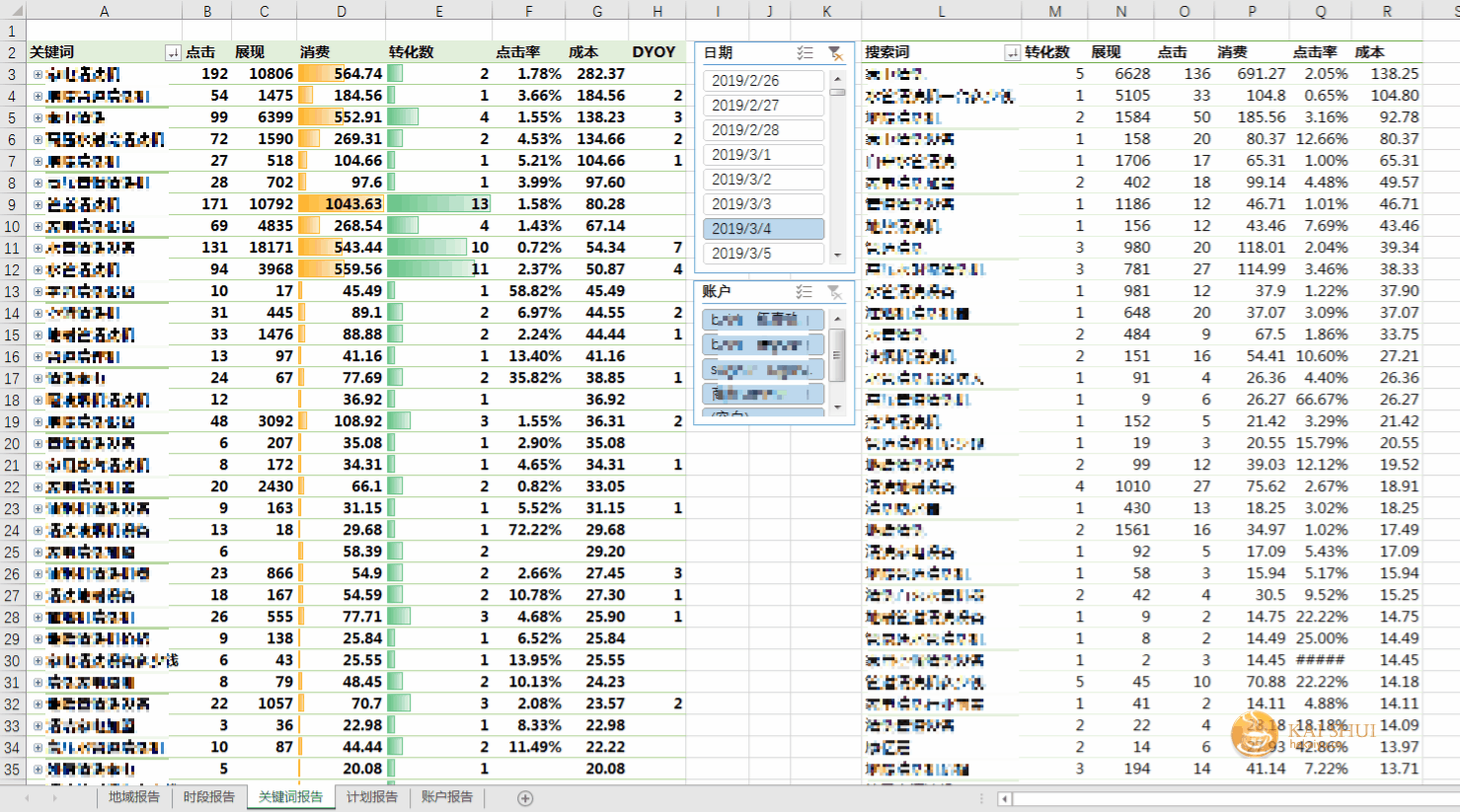Click the 账户 slicer multi-select icon
Viewport: 1460px width, 812px height.
coord(805,292)
